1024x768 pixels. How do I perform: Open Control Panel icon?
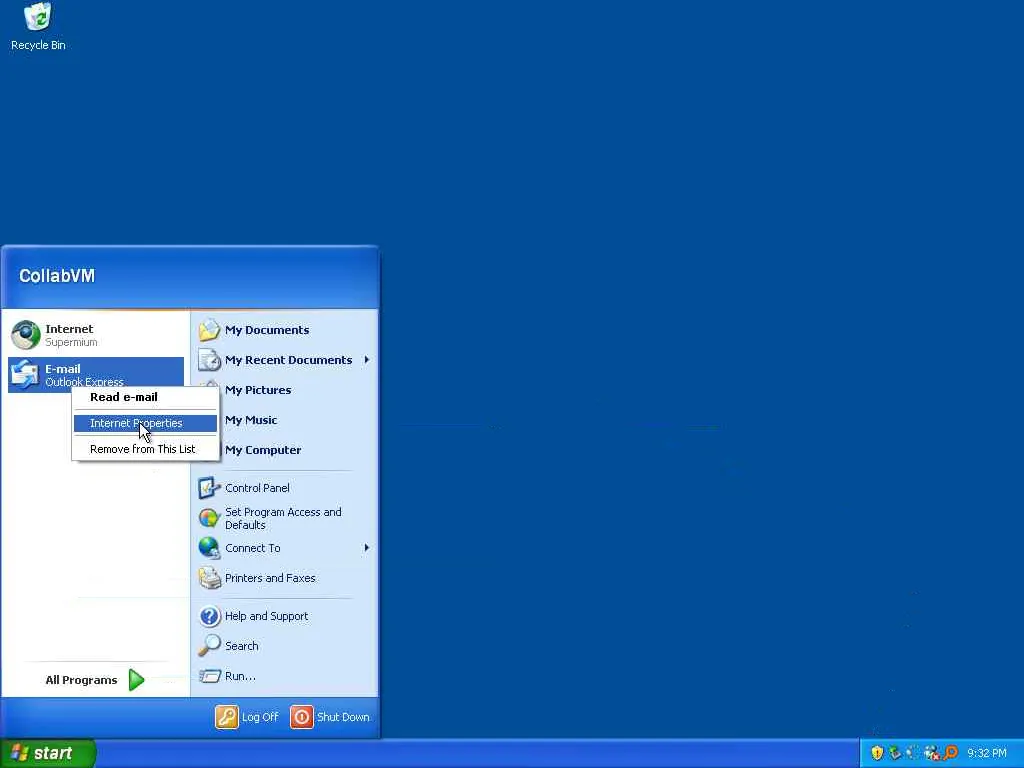[x=209, y=488]
